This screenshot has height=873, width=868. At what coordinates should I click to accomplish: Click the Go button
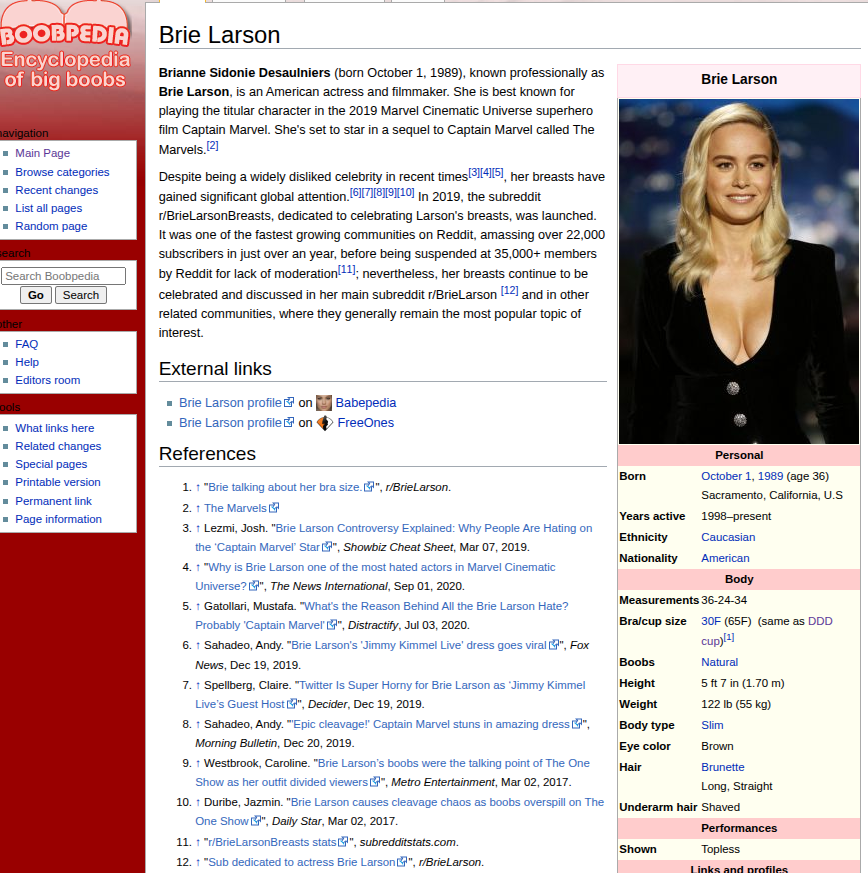tap(36, 295)
